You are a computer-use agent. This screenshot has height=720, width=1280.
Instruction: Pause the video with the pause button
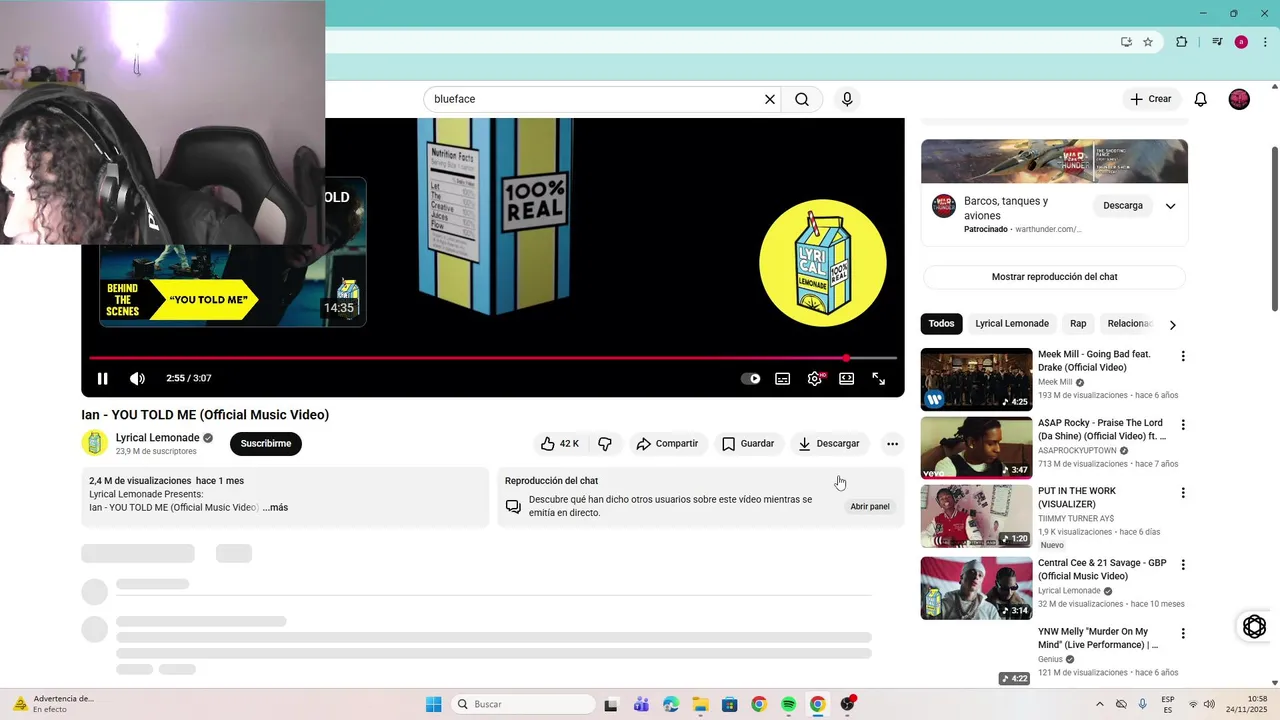102,378
